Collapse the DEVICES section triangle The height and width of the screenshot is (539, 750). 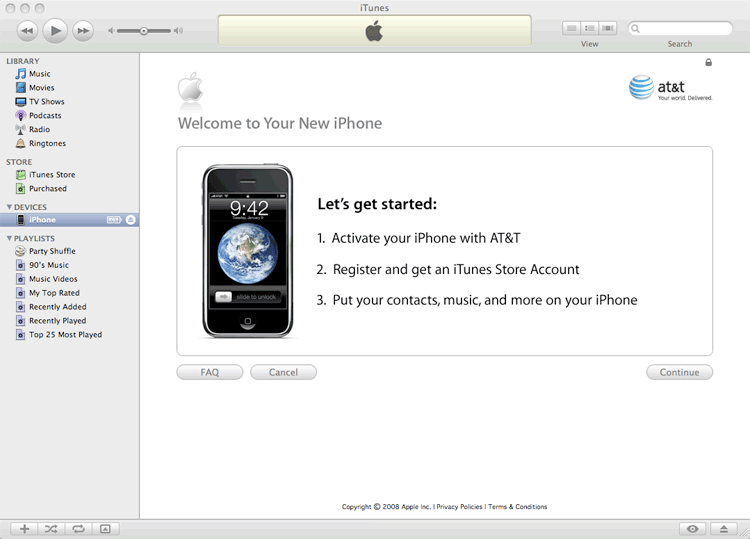pos(9,207)
